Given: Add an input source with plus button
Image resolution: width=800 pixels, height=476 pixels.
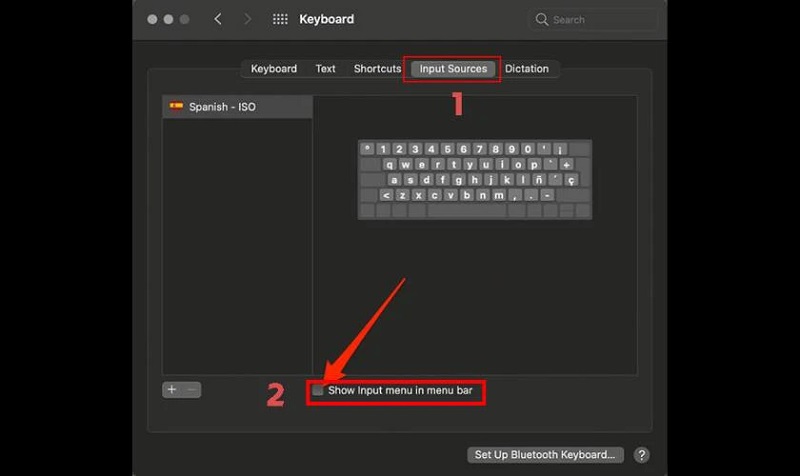Looking at the screenshot, I should point(172,390).
